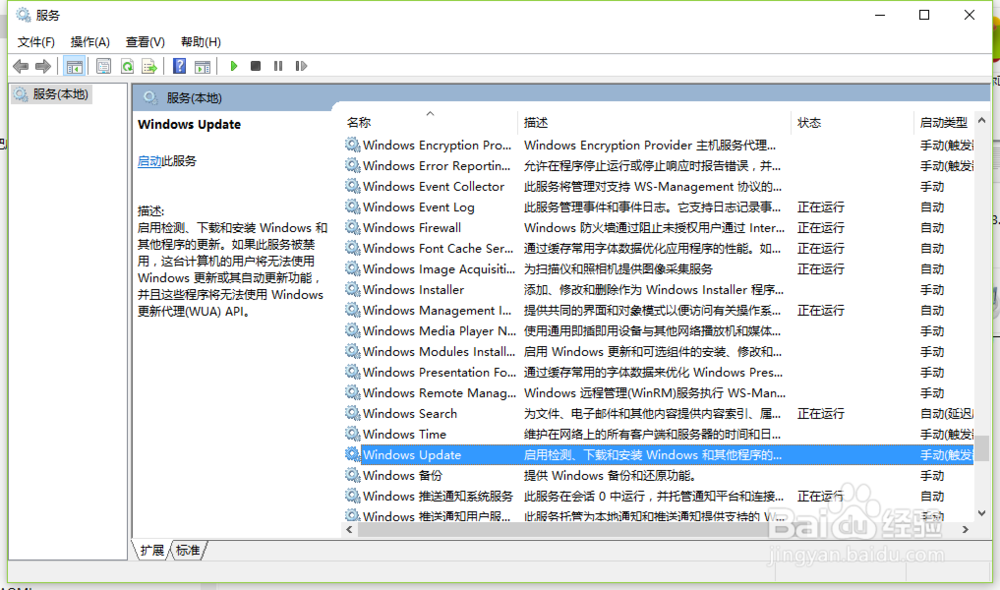Select Windows 推送通知系统服务 service name

(x=438, y=496)
